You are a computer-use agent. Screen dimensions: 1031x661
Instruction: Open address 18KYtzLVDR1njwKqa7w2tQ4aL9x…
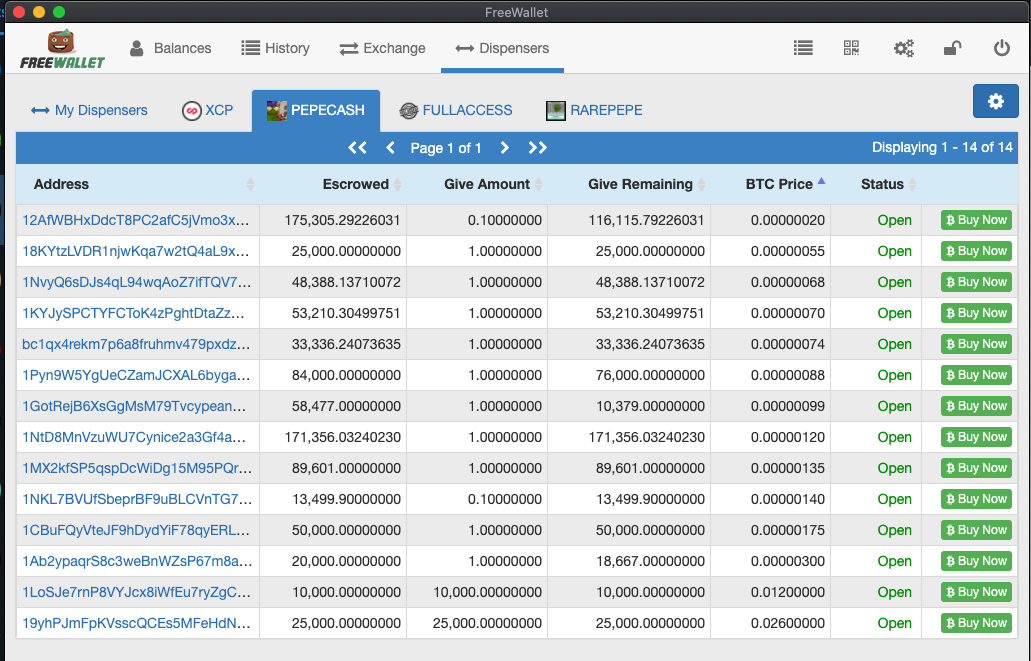click(135, 251)
